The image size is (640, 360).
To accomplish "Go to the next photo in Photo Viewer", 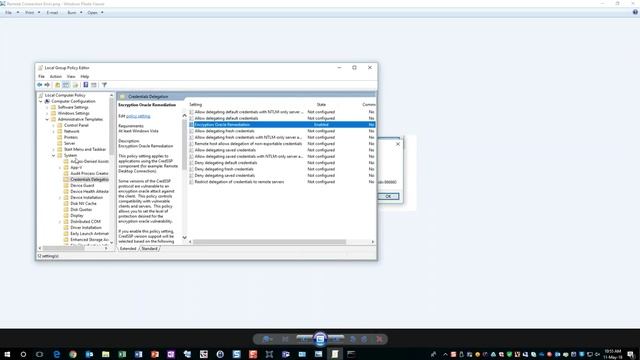I will [336, 339].
